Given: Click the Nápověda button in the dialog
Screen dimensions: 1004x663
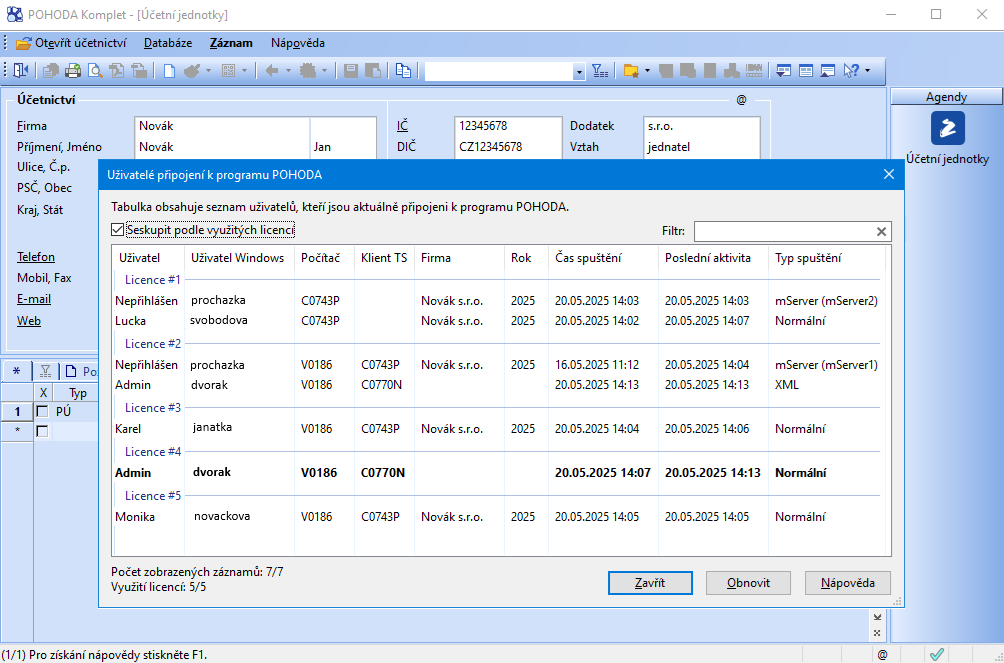Looking at the screenshot, I should tap(848, 583).
